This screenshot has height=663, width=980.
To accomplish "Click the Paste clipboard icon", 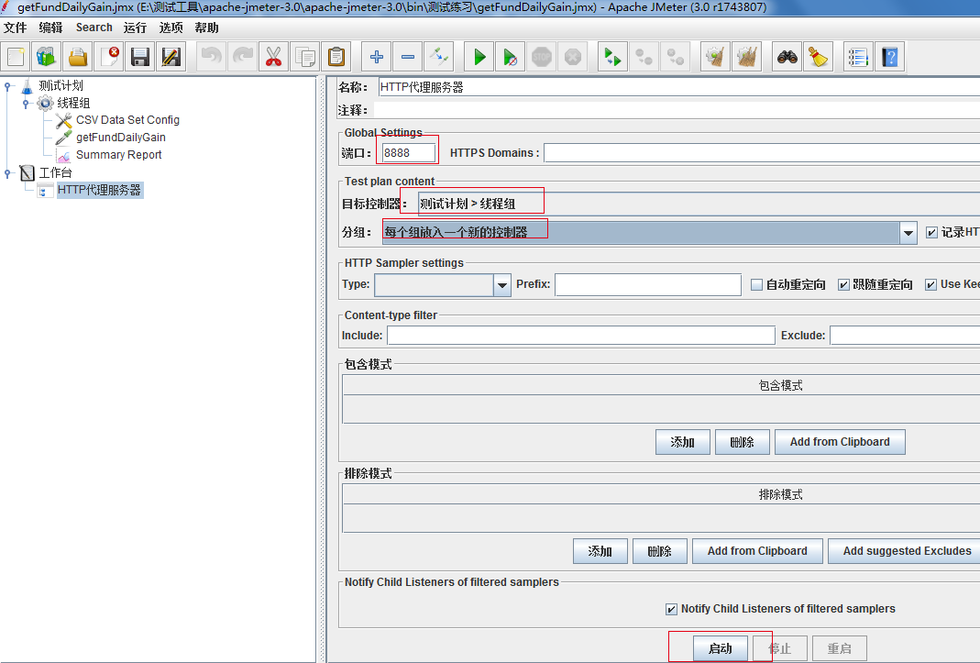I will tap(336, 57).
